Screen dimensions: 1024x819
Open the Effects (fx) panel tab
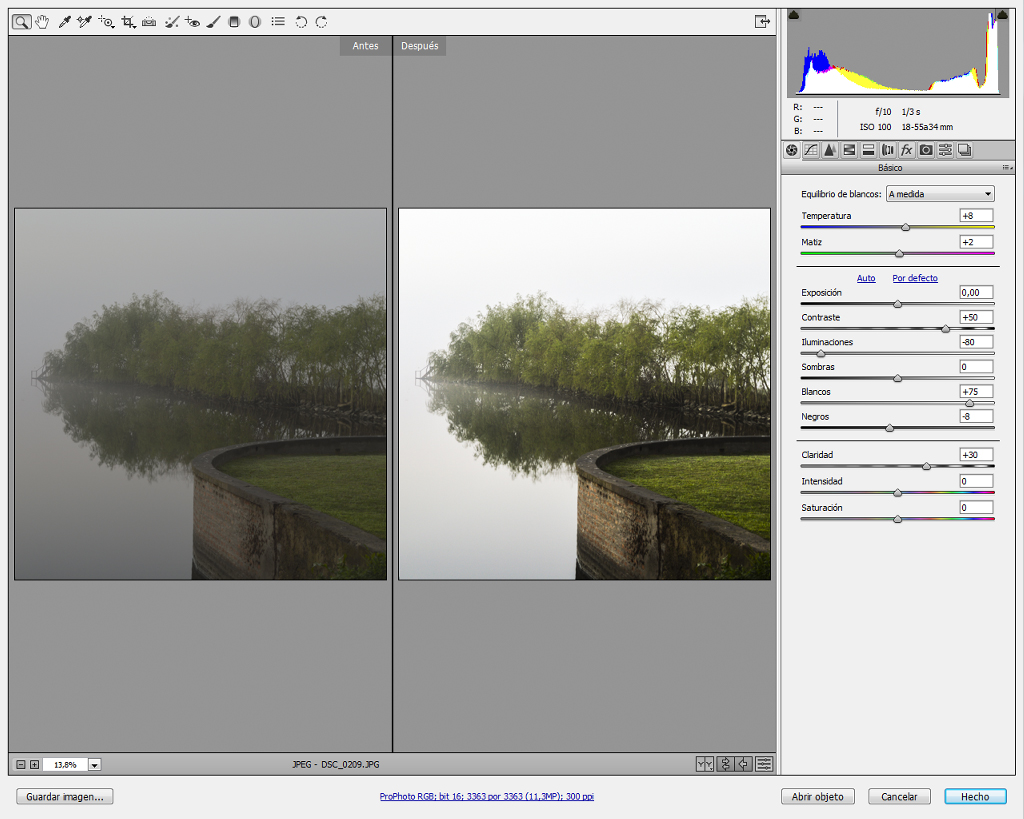906,150
